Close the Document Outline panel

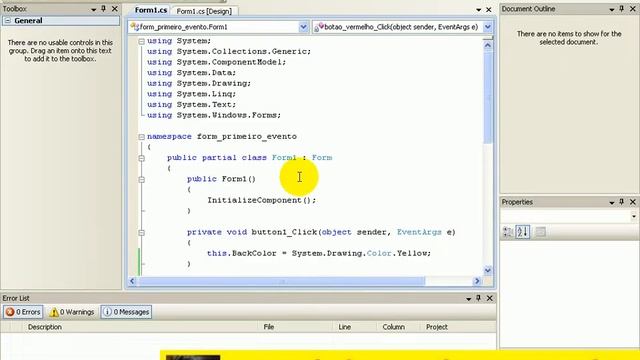633,9
